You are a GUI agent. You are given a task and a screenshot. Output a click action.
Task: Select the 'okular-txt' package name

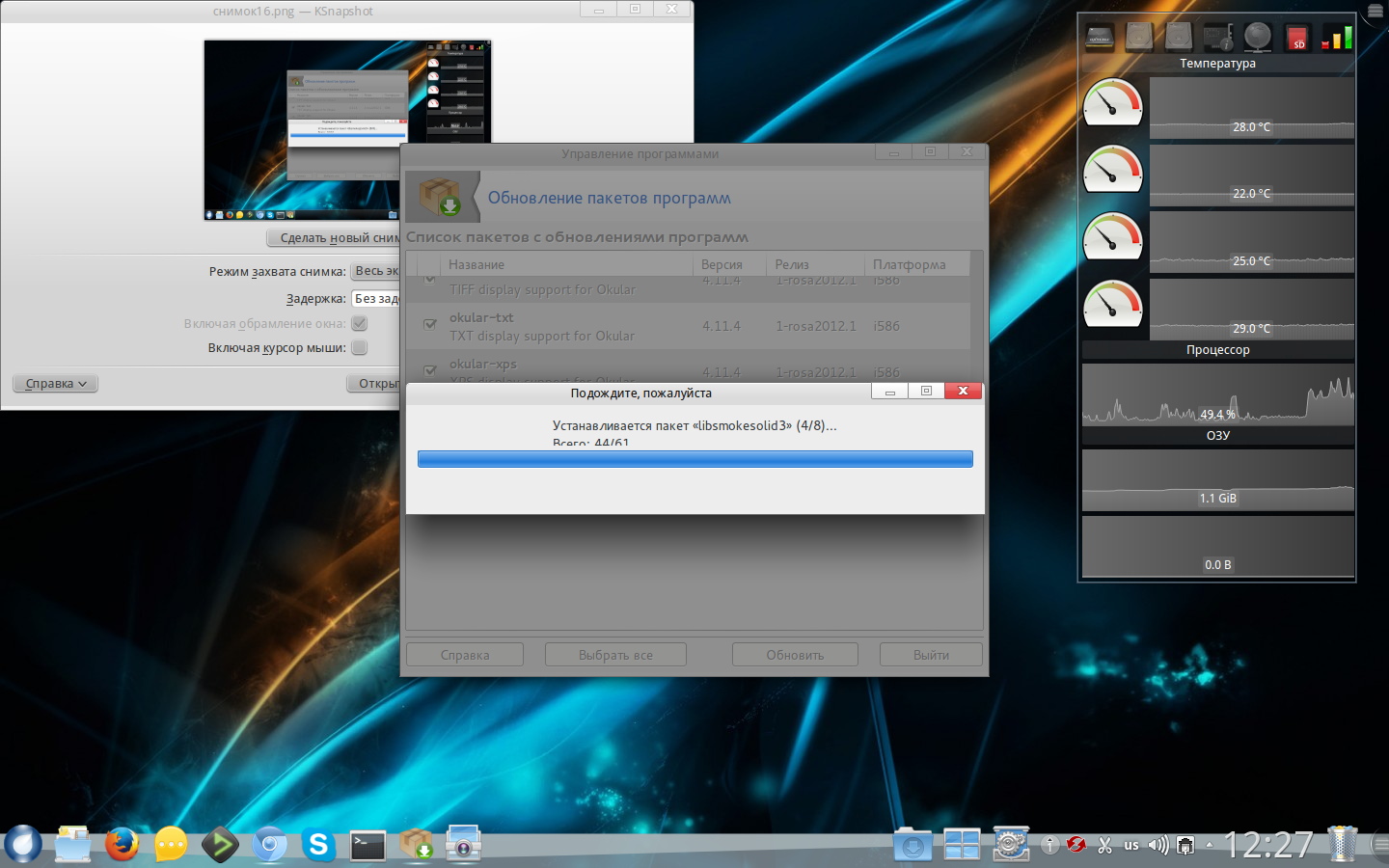pyautogui.click(x=481, y=317)
